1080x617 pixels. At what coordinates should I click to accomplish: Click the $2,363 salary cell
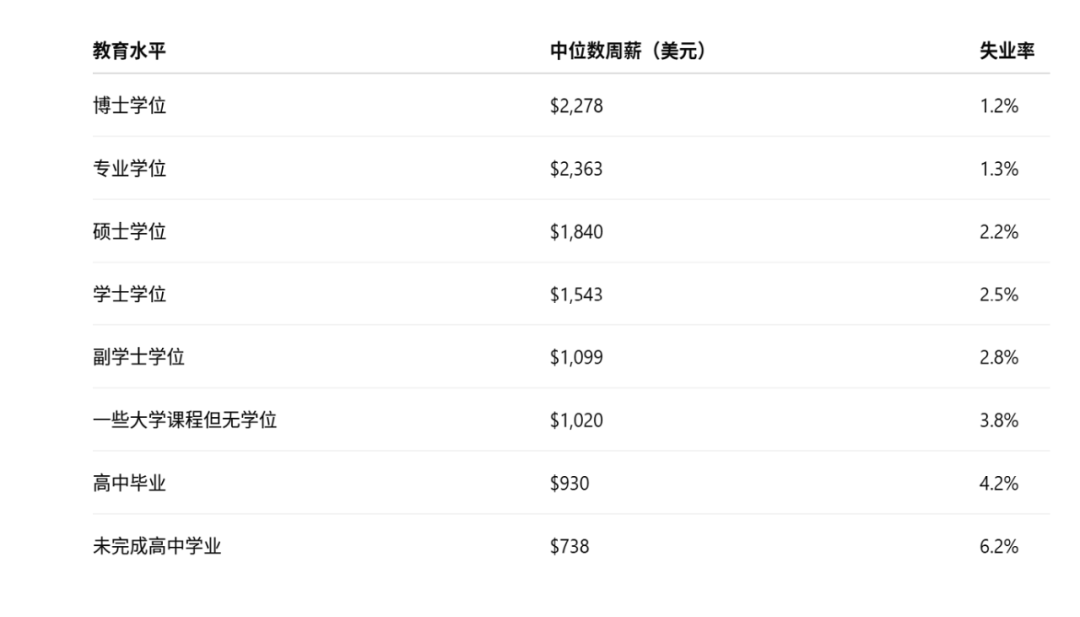tap(577, 169)
